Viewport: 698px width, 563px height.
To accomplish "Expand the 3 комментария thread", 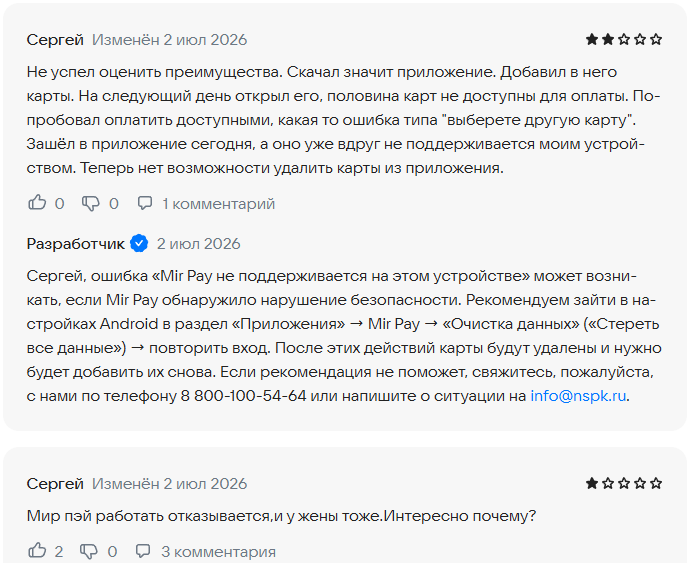I will [x=218, y=552].
